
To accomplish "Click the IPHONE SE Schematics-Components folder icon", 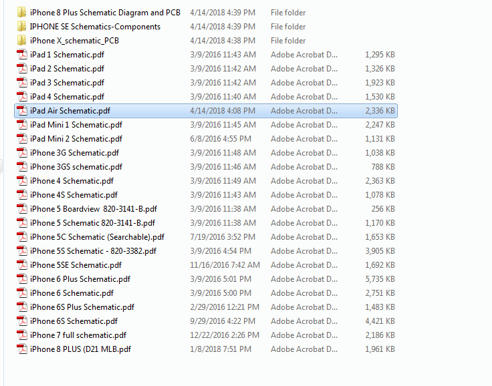I will coord(22,27).
